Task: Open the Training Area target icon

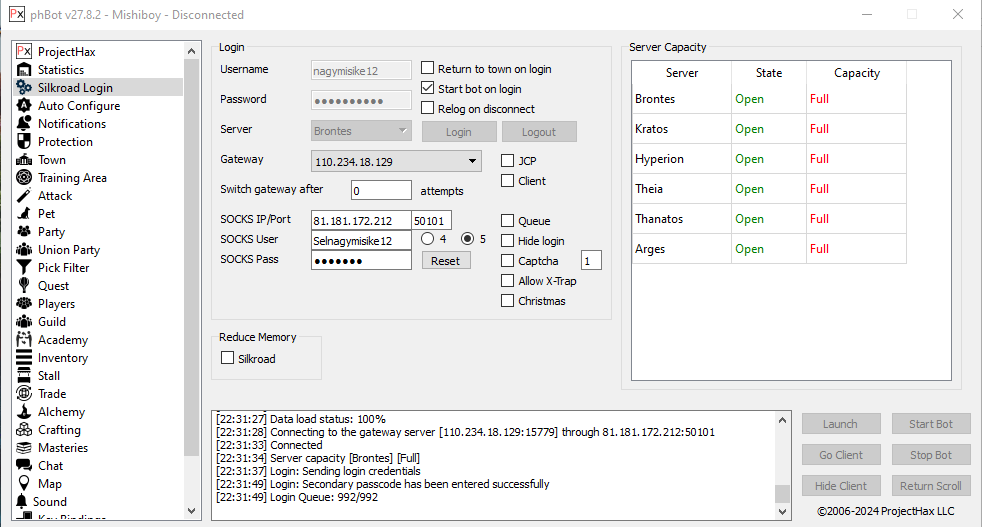Action: click(24, 178)
